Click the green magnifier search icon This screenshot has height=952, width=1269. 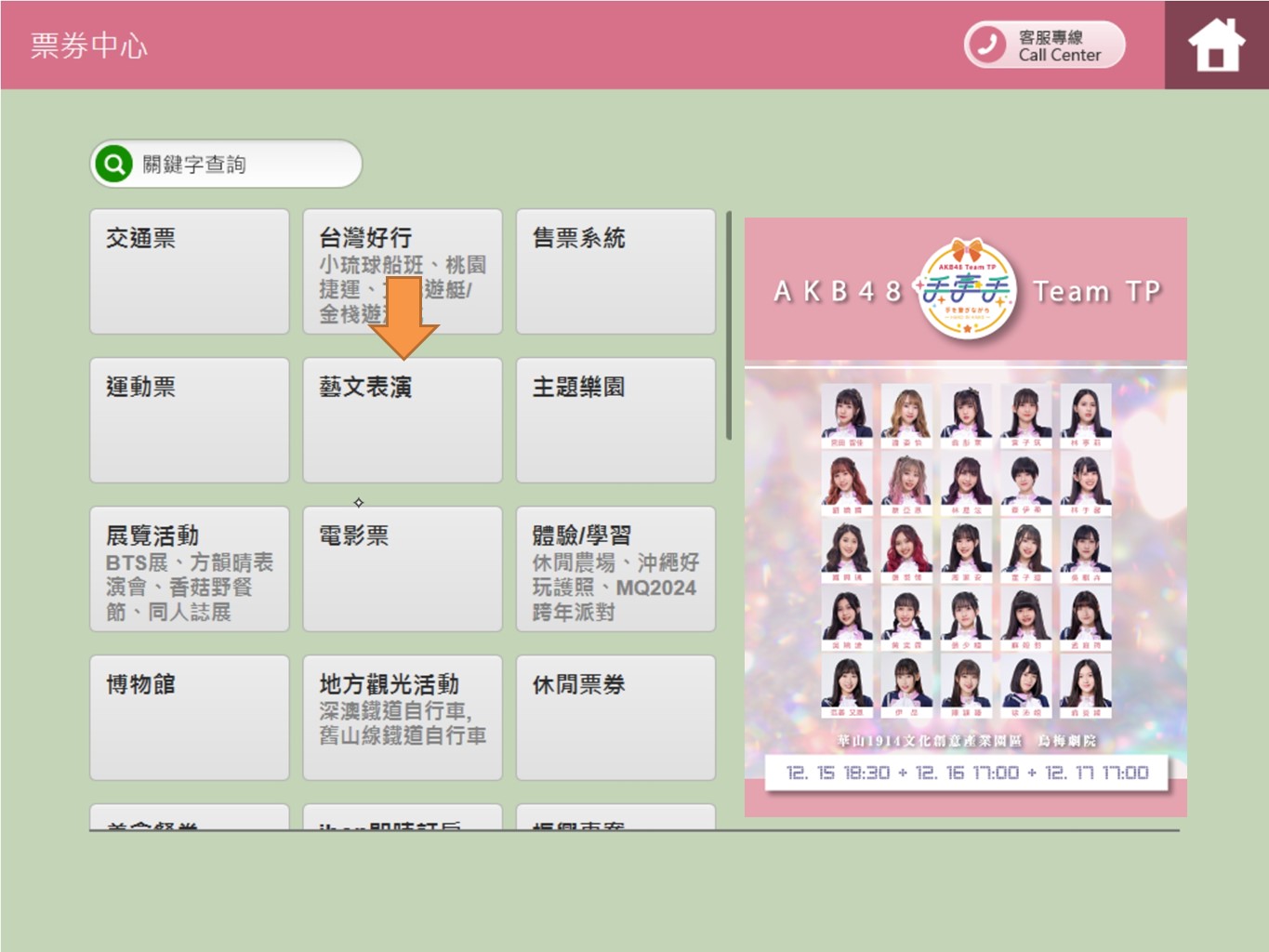(x=113, y=165)
